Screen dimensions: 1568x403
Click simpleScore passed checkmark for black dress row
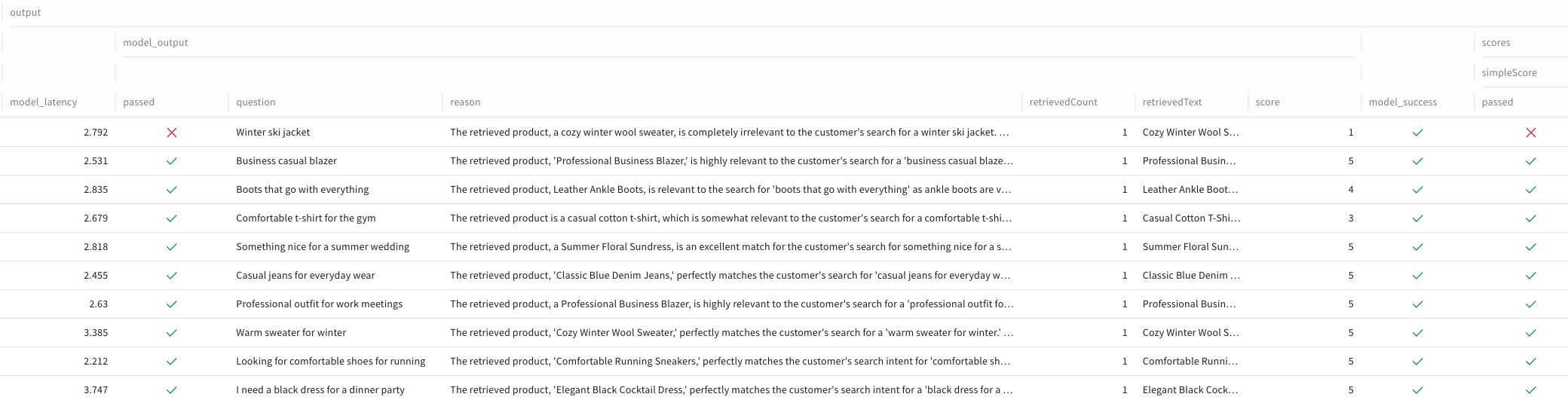[1530, 390]
